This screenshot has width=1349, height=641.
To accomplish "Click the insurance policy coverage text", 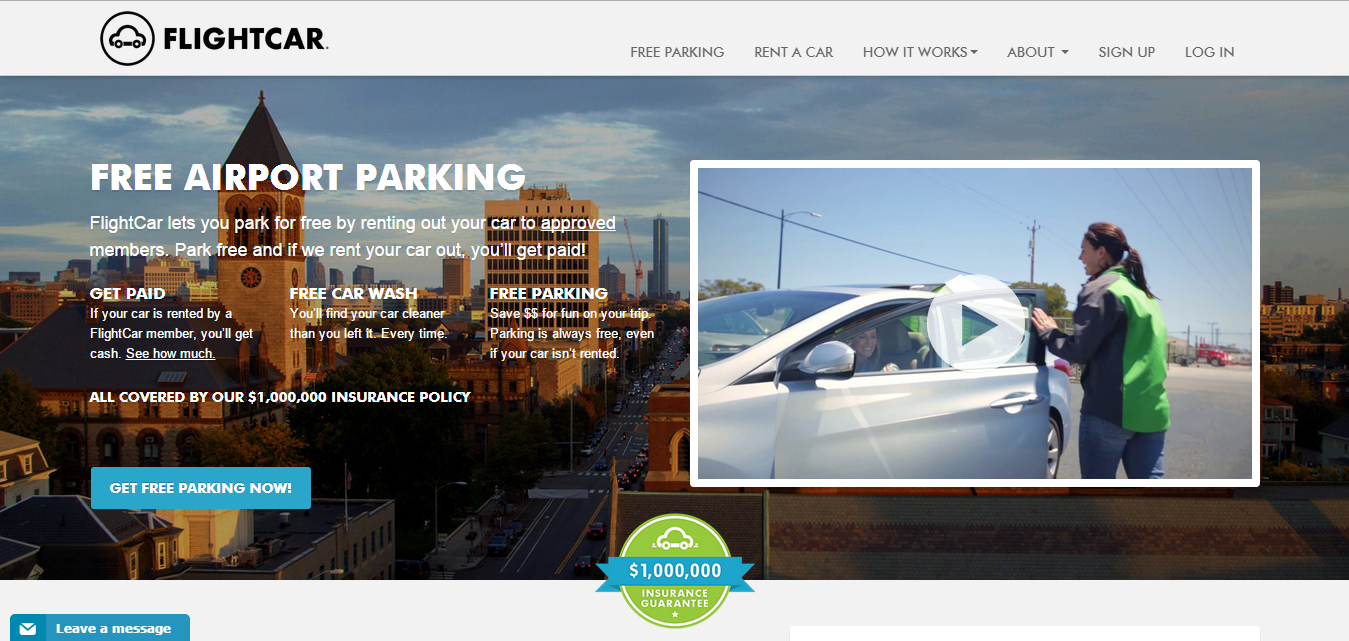I will 280,397.
